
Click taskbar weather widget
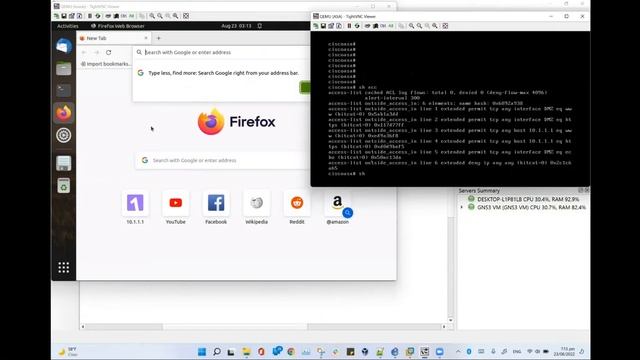click(x=67, y=352)
